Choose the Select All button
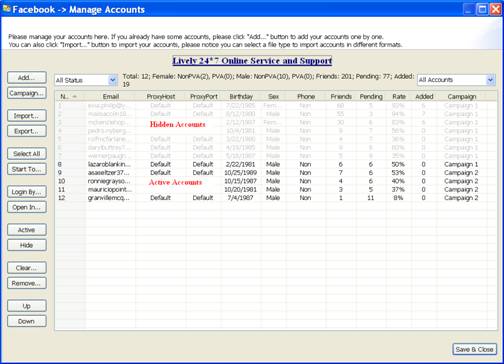 point(27,154)
